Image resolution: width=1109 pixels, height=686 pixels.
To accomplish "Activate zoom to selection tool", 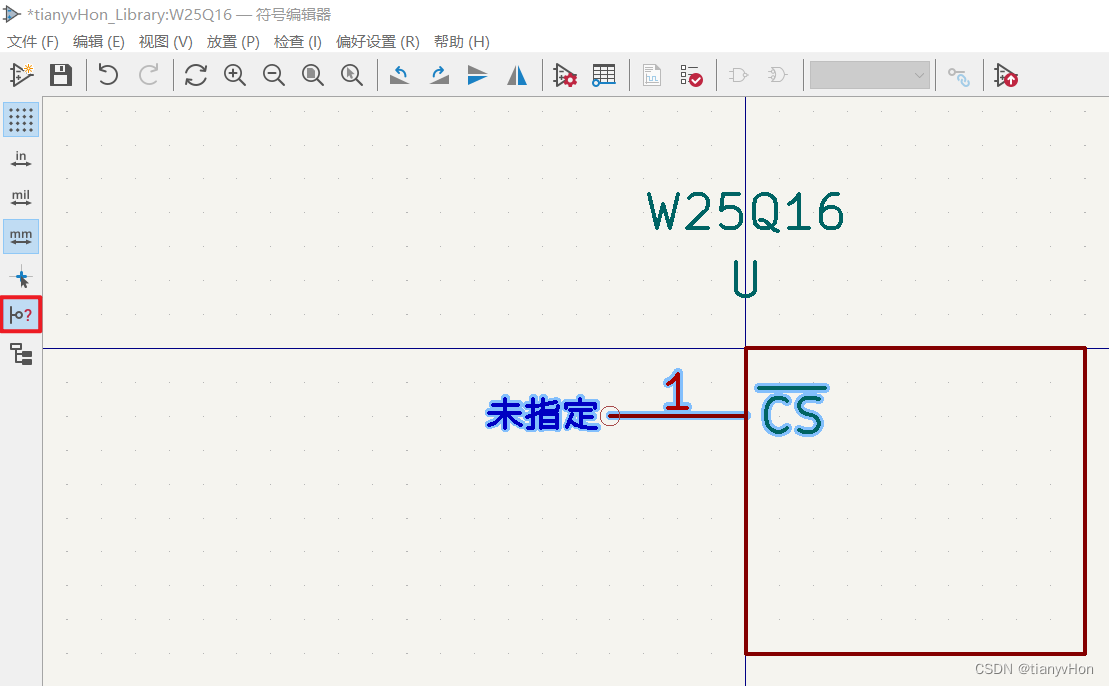I will (352, 75).
